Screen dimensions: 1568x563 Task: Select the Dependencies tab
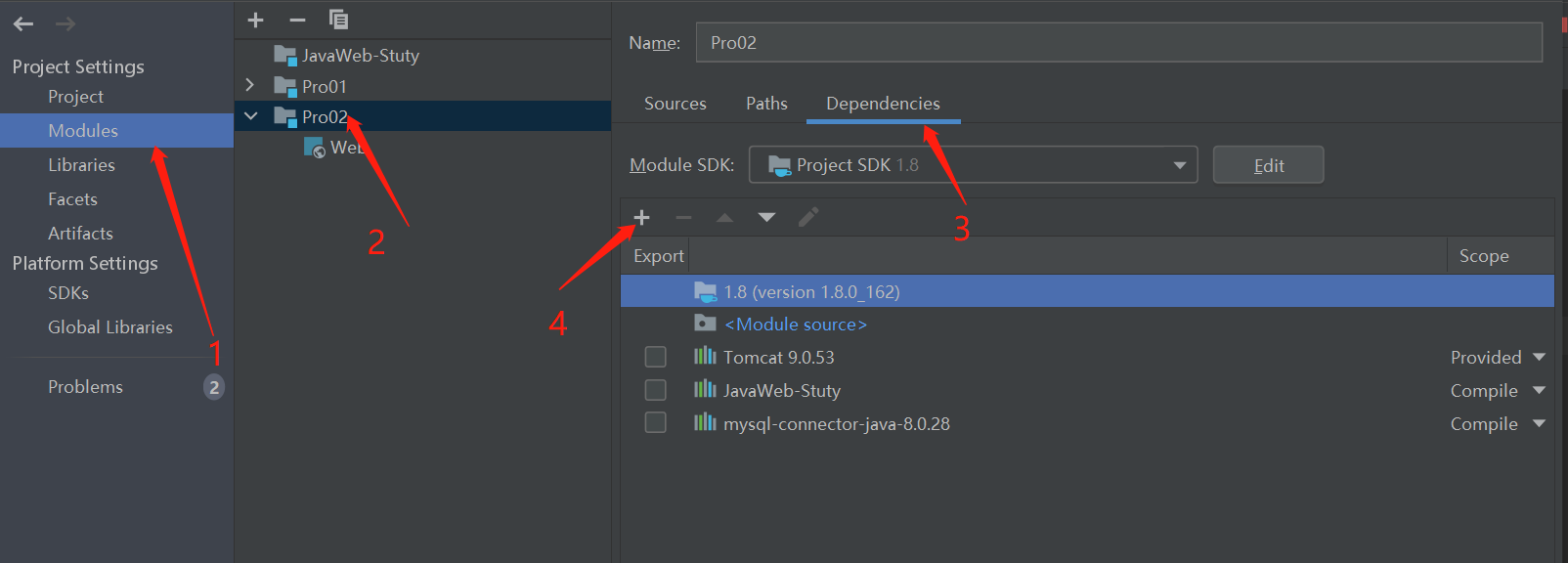pos(883,104)
